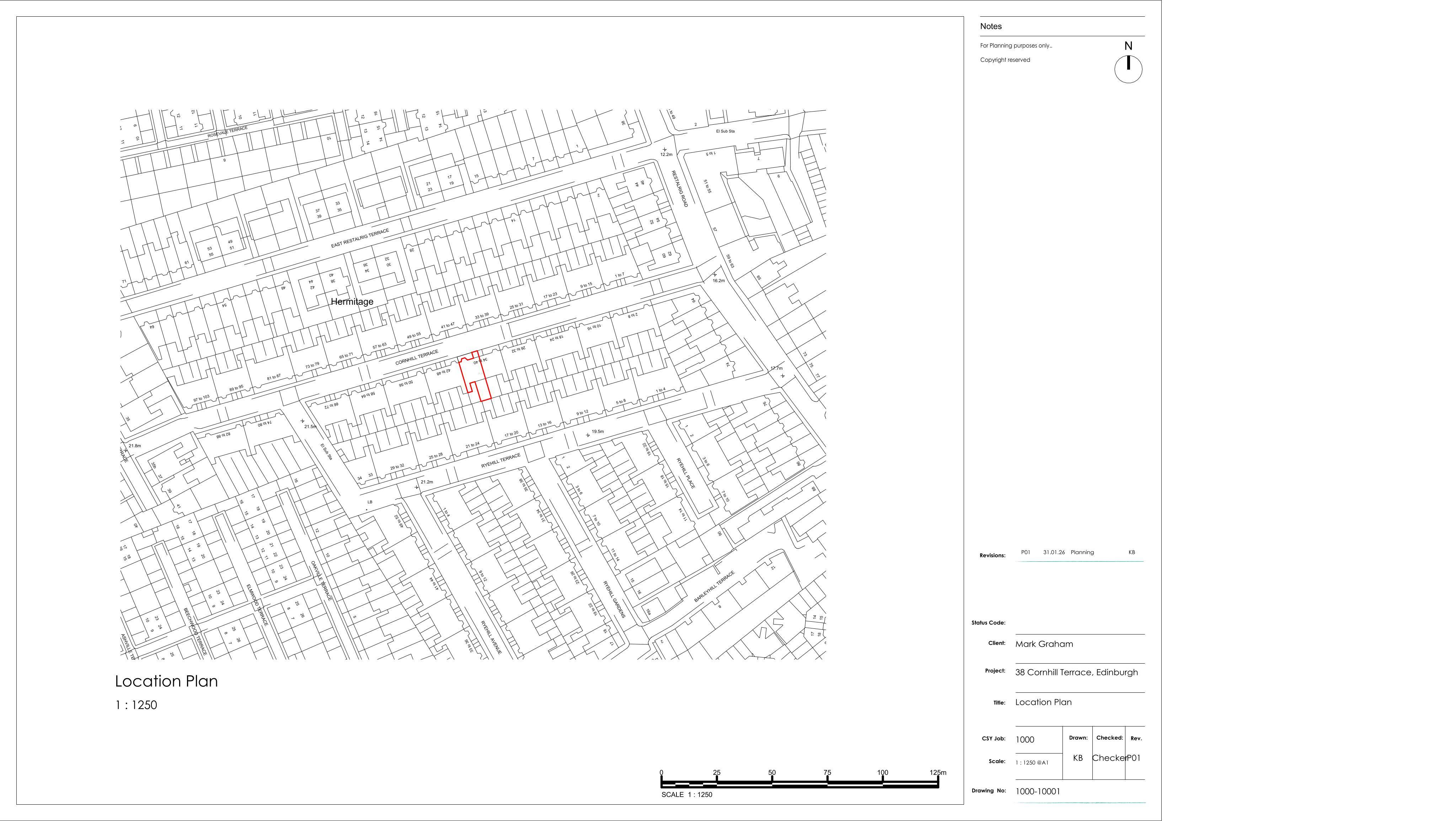Click the large 'Location Plan' drawing title
Image resolution: width=1456 pixels, height=821 pixels.
click(166, 681)
